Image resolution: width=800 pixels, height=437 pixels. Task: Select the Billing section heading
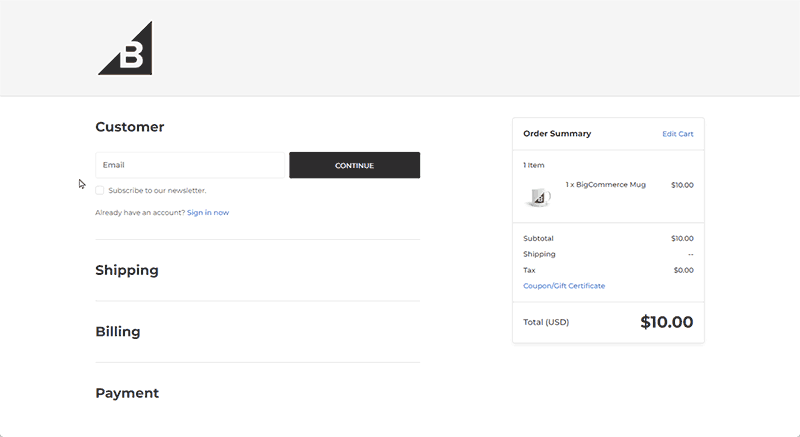(118, 331)
